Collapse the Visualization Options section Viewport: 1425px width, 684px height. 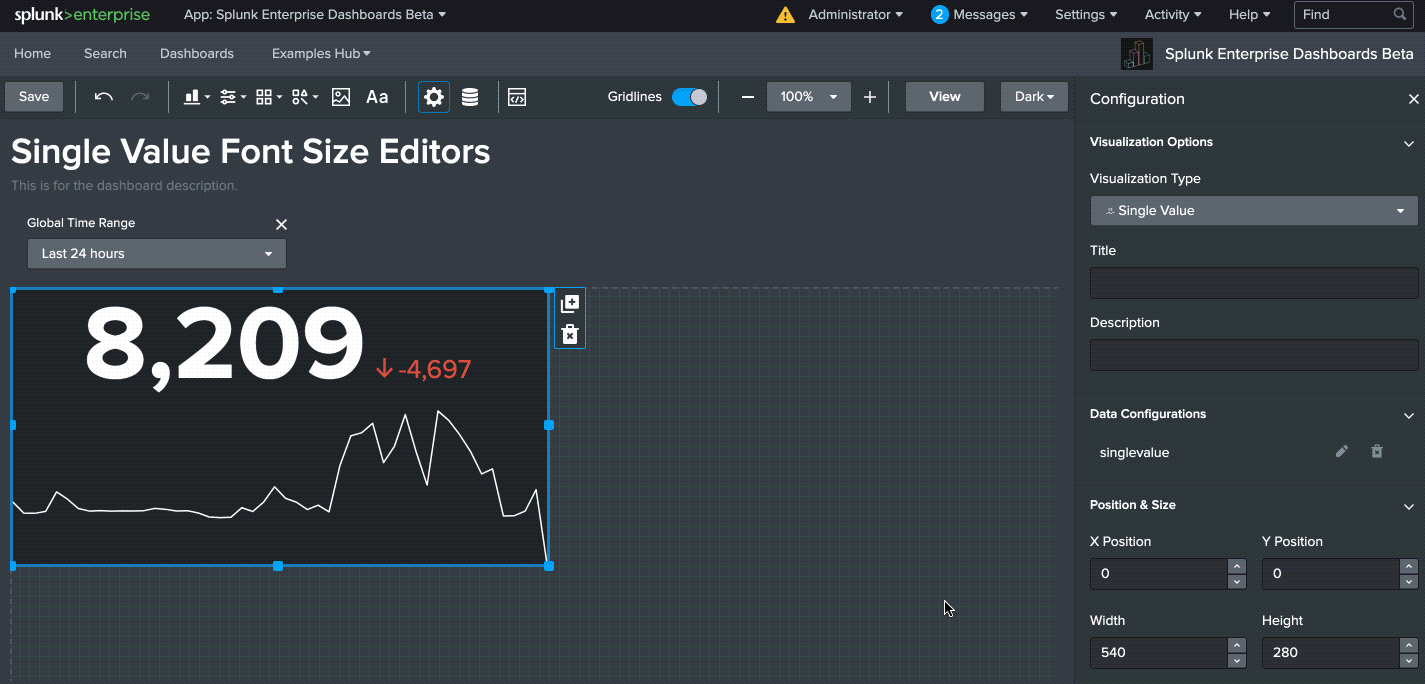tap(1408, 142)
